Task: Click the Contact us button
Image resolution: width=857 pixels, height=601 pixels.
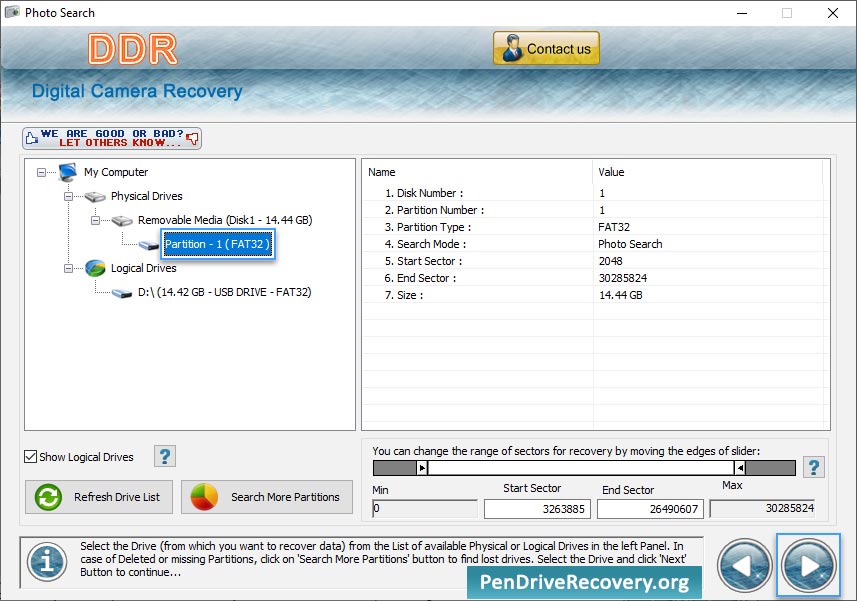Action: 546,48
